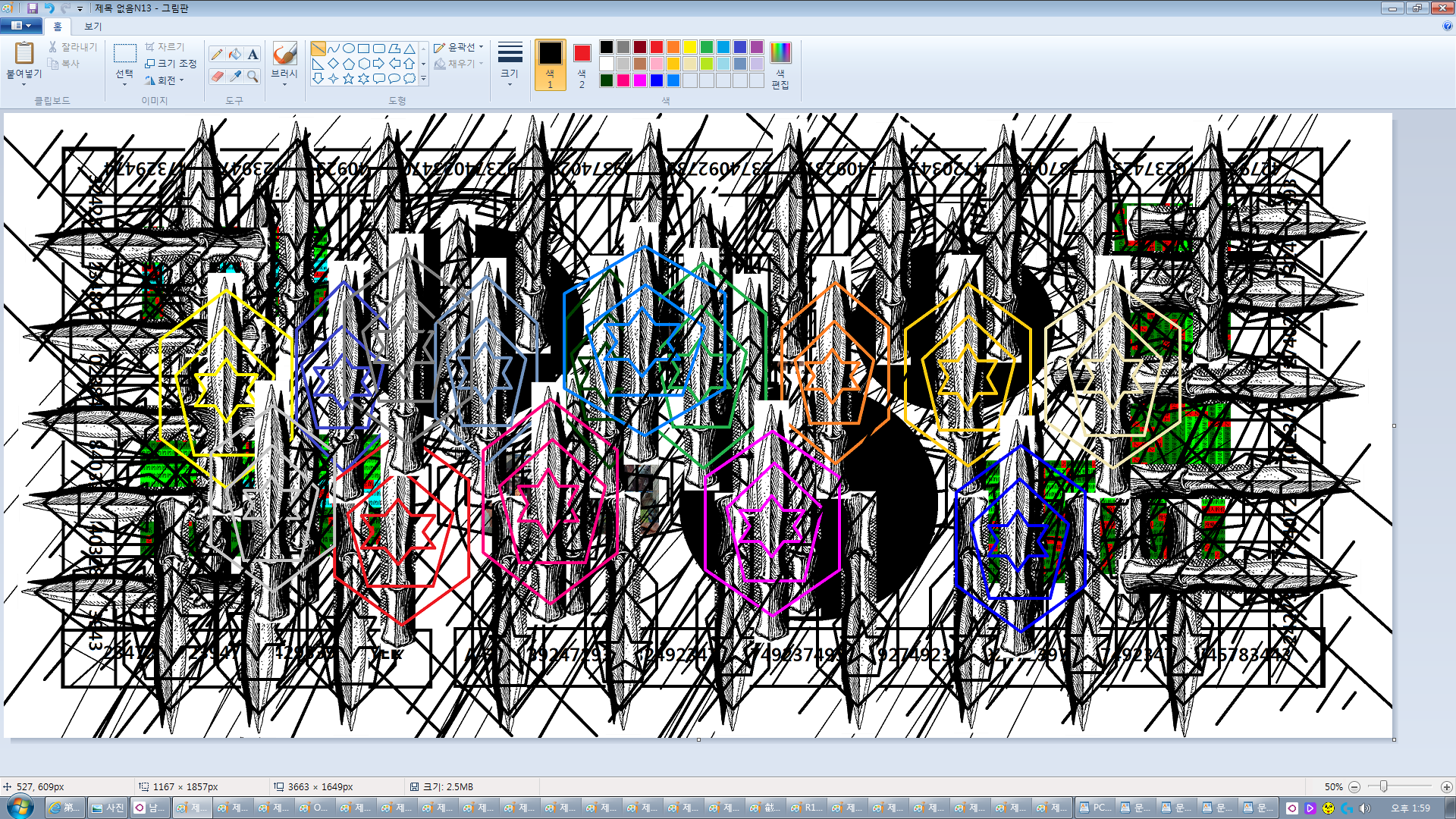The width and height of the screenshot is (1456, 819).
Task: Open Edit colors (색 편집) dialog
Action: coord(780,64)
